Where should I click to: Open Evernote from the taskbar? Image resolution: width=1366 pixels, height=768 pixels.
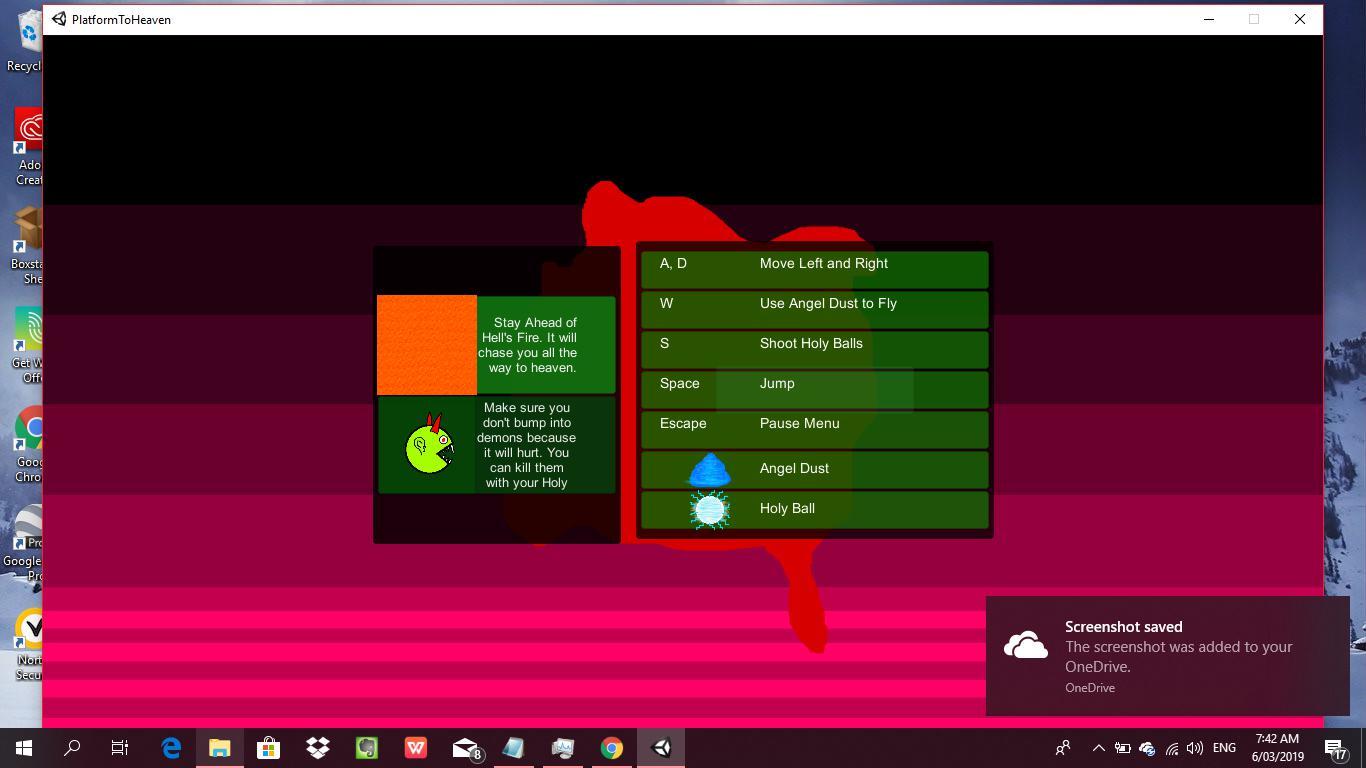(367, 748)
